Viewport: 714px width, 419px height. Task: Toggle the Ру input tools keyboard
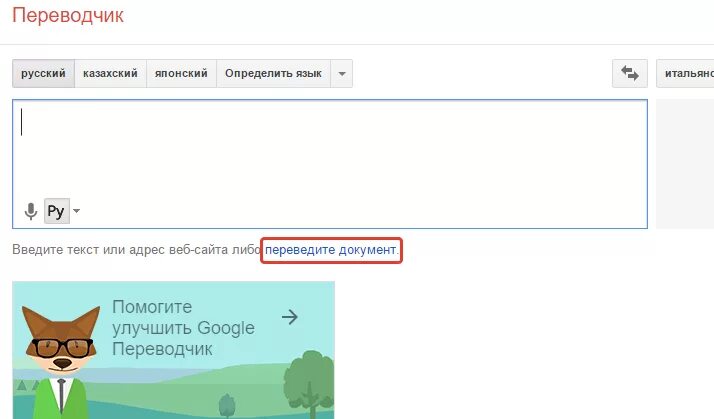[56, 211]
